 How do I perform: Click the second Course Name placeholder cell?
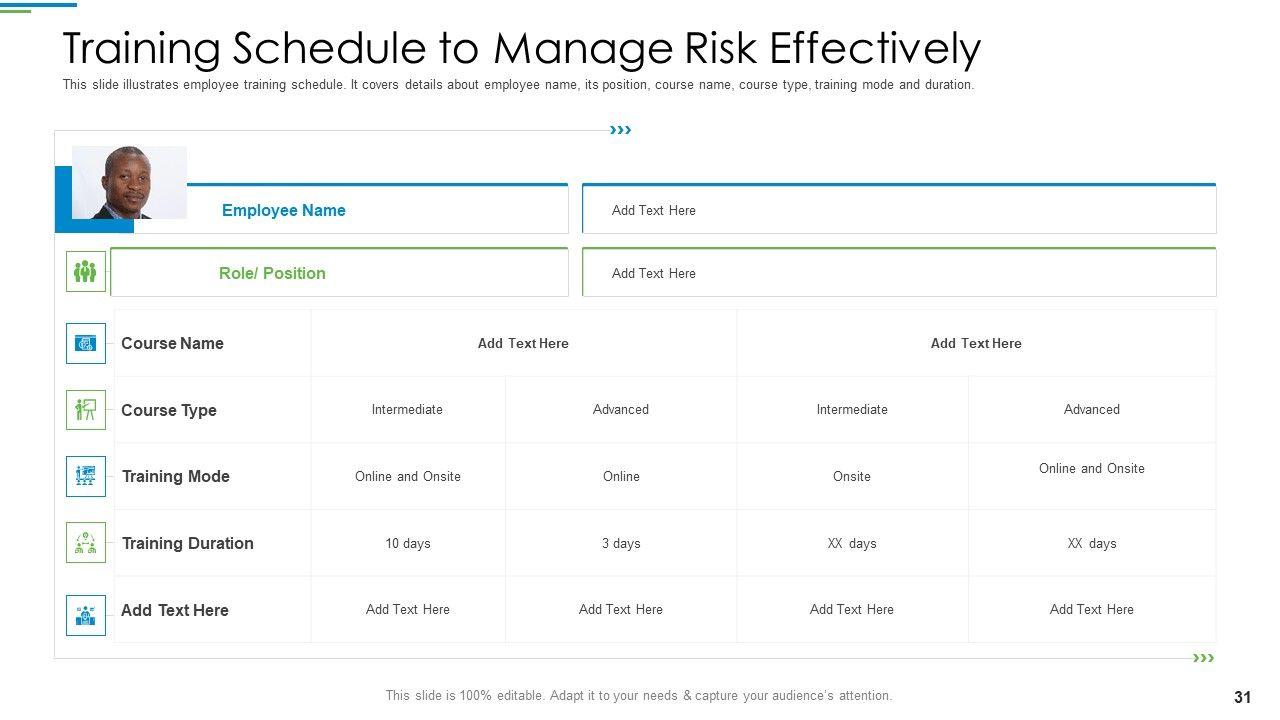(x=976, y=343)
